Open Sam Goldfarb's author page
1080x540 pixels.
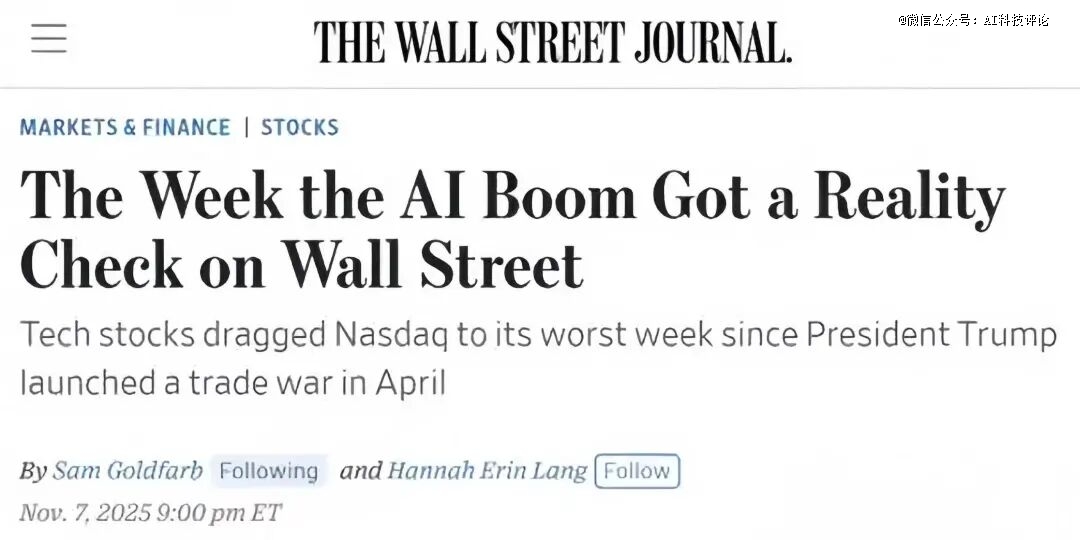click(x=128, y=471)
